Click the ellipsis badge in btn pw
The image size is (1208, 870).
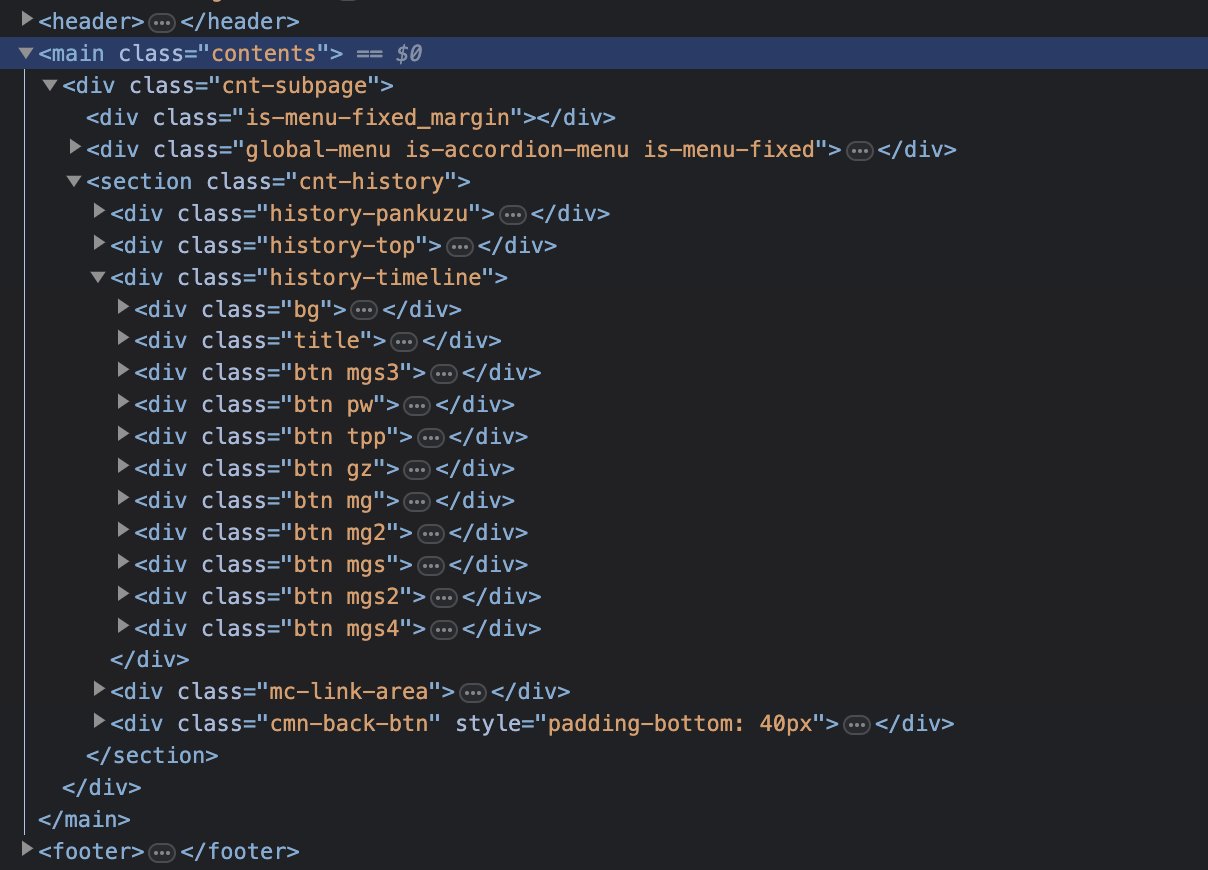[x=416, y=407]
